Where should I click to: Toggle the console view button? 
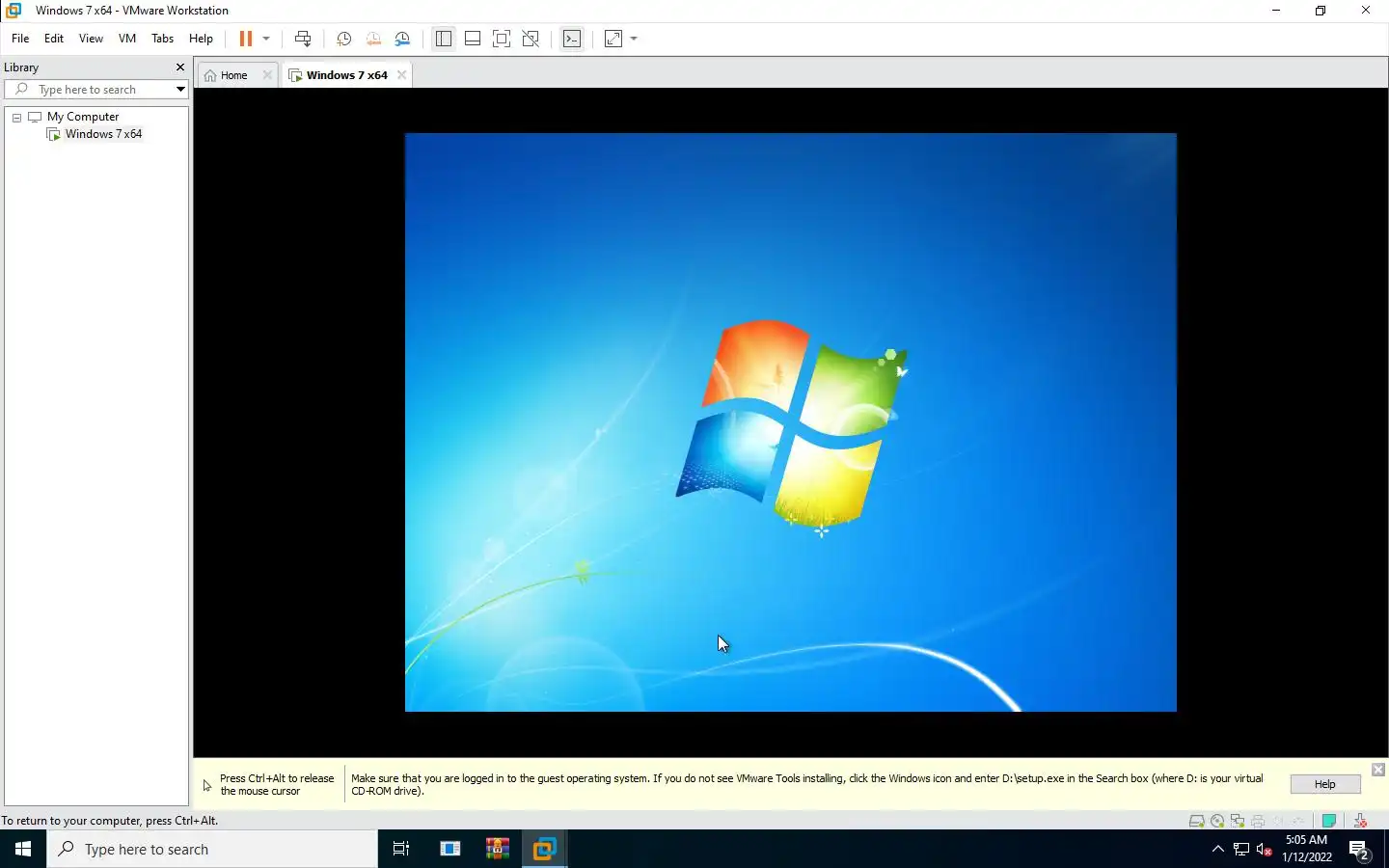(x=572, y=39)
